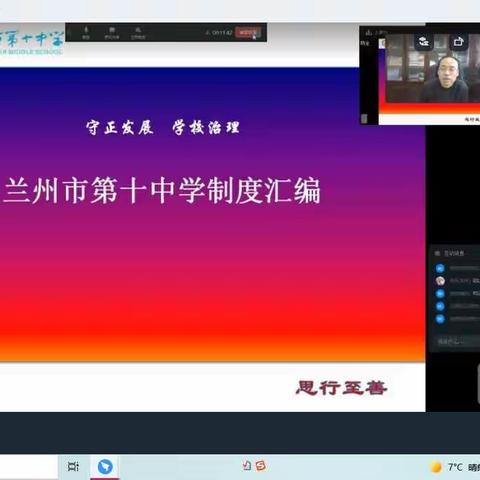Open the blue bird app on the taskbar

click(105, 467)
